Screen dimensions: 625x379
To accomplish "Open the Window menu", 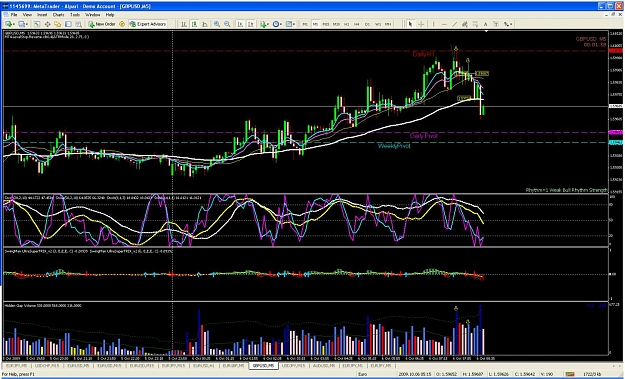I will click(x=92, y=15).
